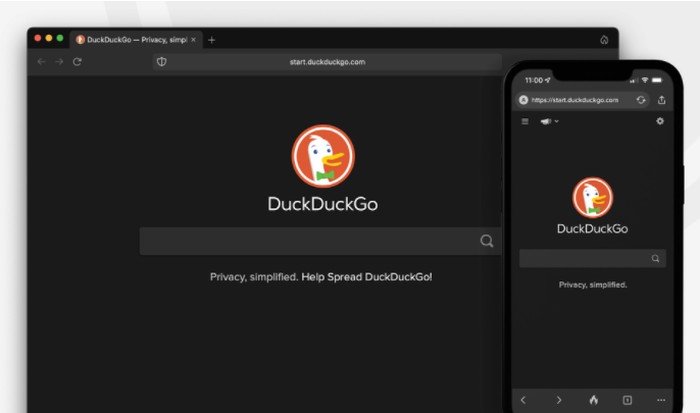Screen dimensions: 700x413
Task: Tap the back chevron in phone bottom bar
Action: 524,400
